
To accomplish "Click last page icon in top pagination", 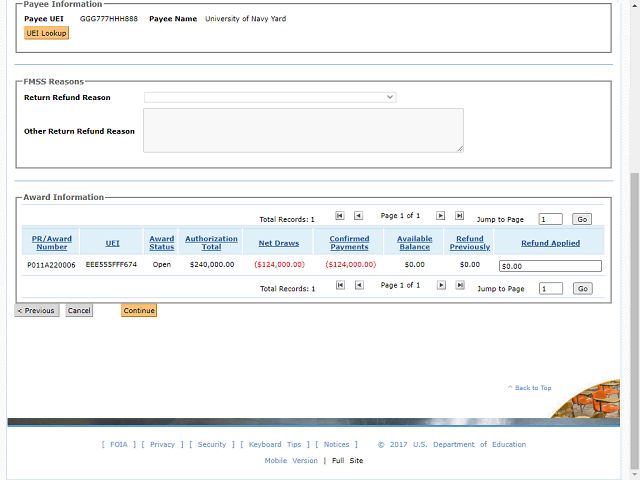I will (459, 215).
